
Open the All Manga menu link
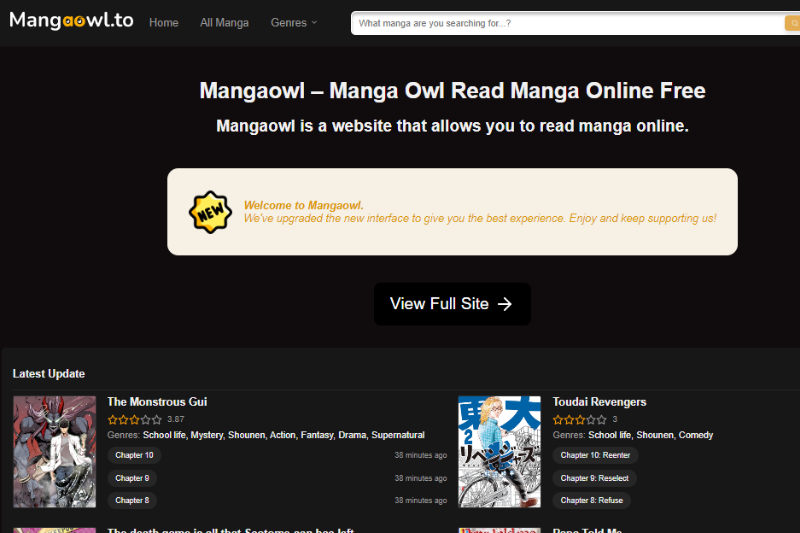(224, 23)
